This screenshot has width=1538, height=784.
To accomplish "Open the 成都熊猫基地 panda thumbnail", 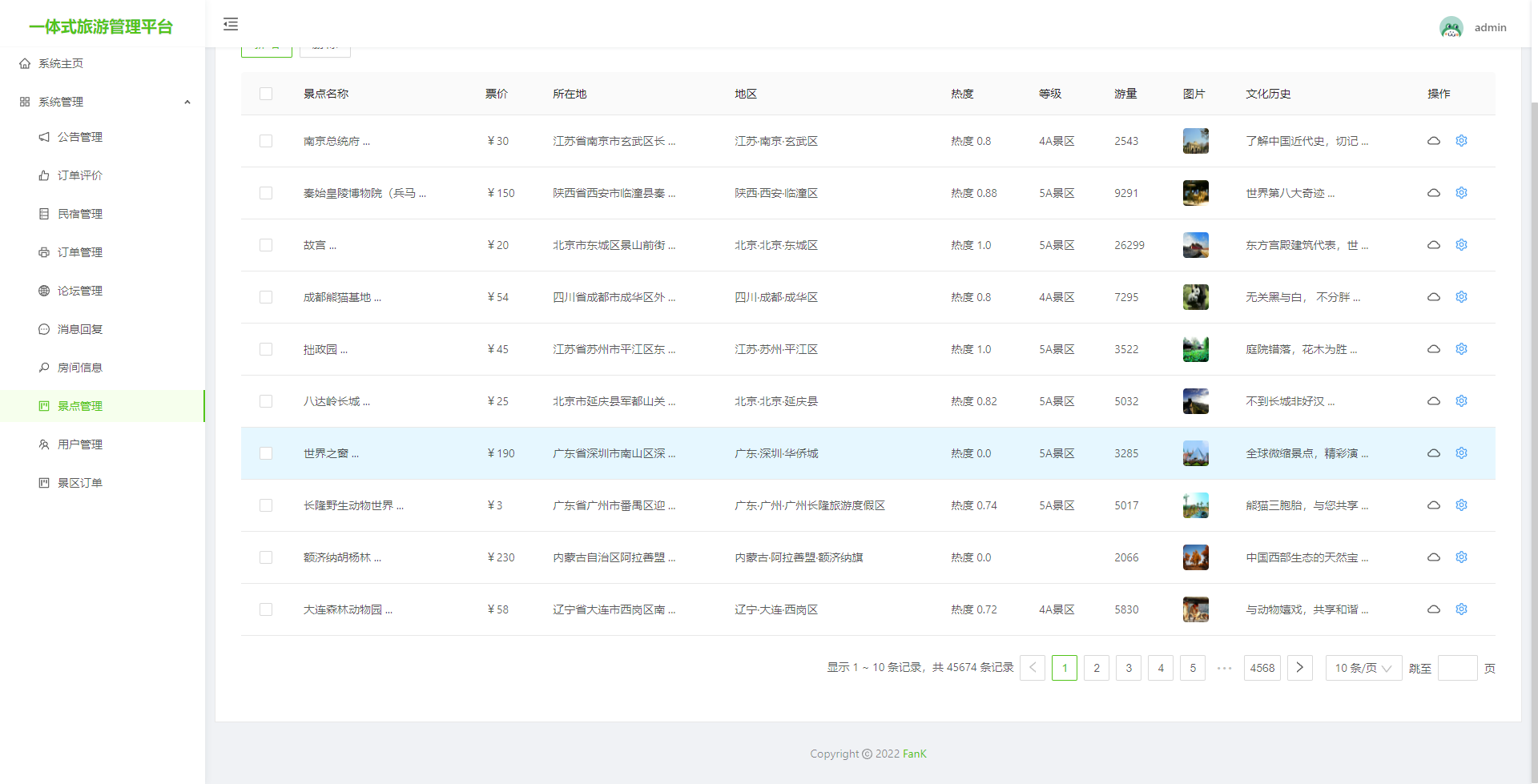I will pos(1195,297).
